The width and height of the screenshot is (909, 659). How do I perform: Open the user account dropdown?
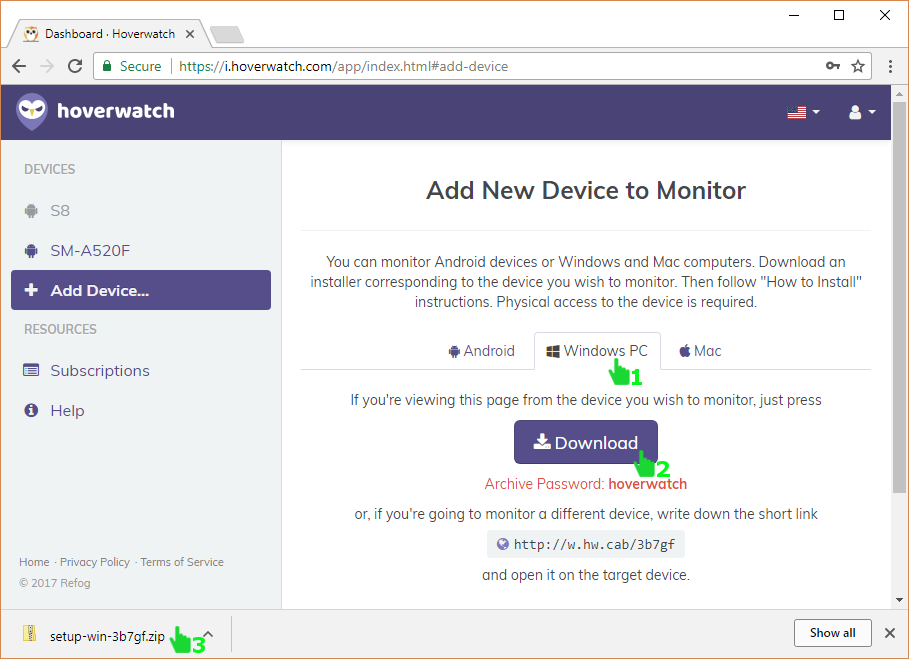(861, 112)
